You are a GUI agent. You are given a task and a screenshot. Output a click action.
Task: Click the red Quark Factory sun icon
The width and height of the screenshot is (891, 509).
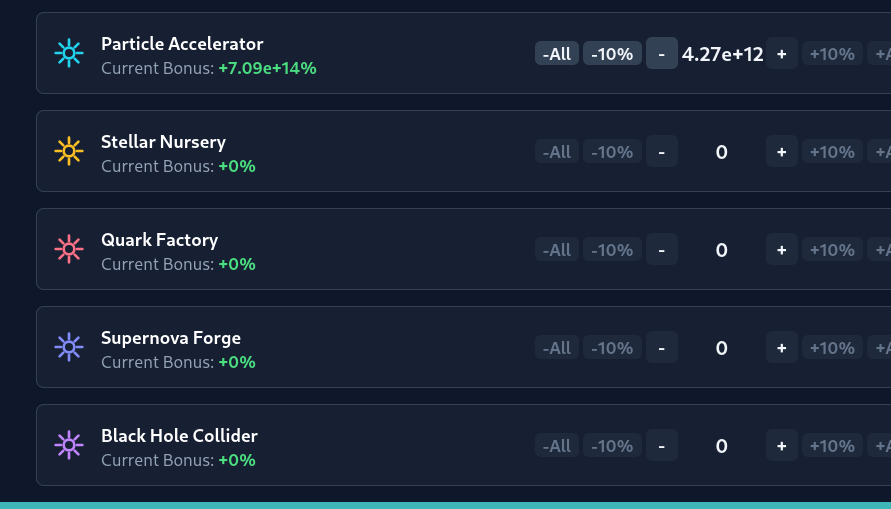(68, 249)
